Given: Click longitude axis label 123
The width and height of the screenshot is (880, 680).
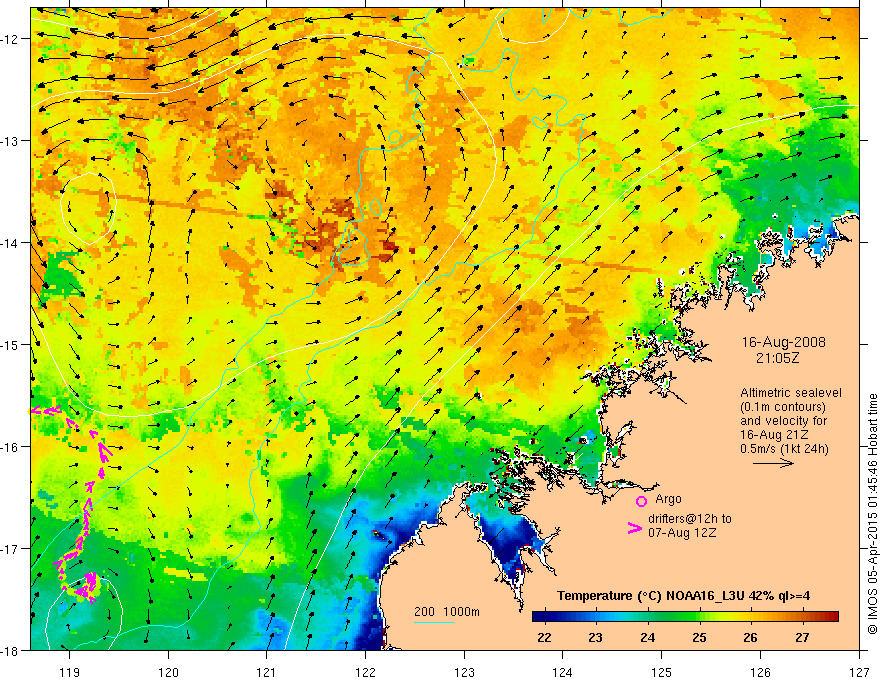Looking at the screenshot, I should pos(464,672).
